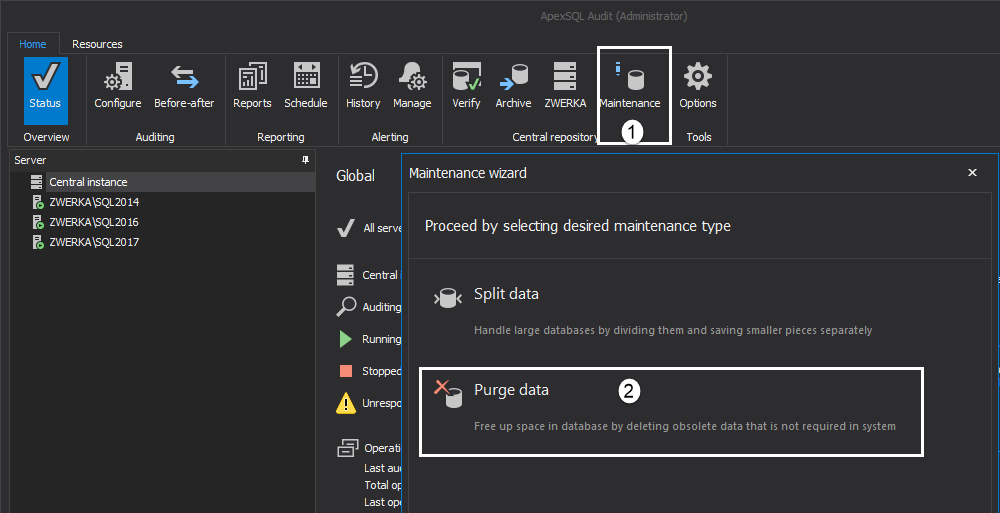Pin the Server panel
The width and height of the screenshot is (1000, 513).
305,160
